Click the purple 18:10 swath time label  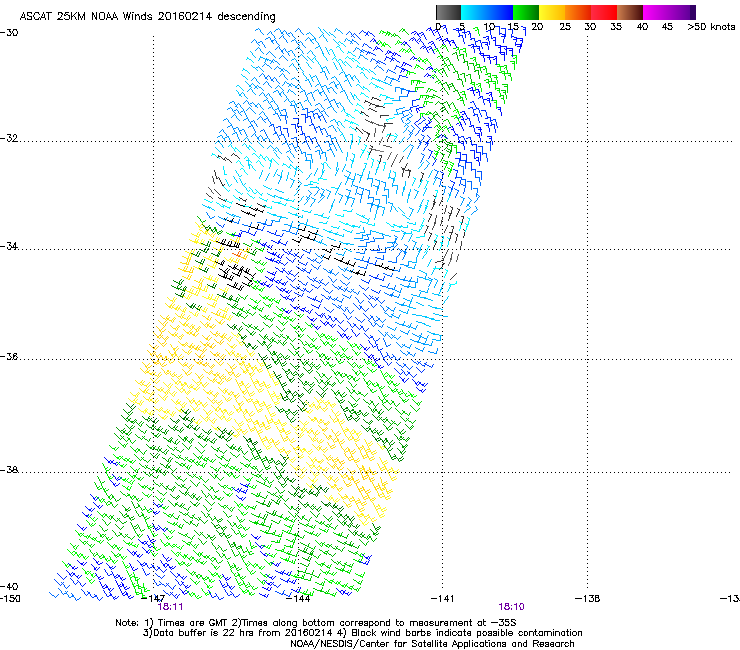coord(512,607)
